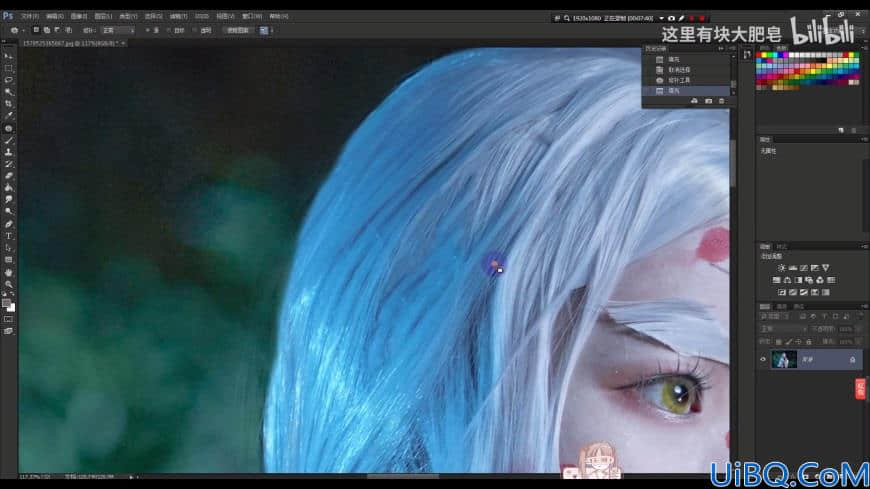Open the Filter menu

coord(178,16)
